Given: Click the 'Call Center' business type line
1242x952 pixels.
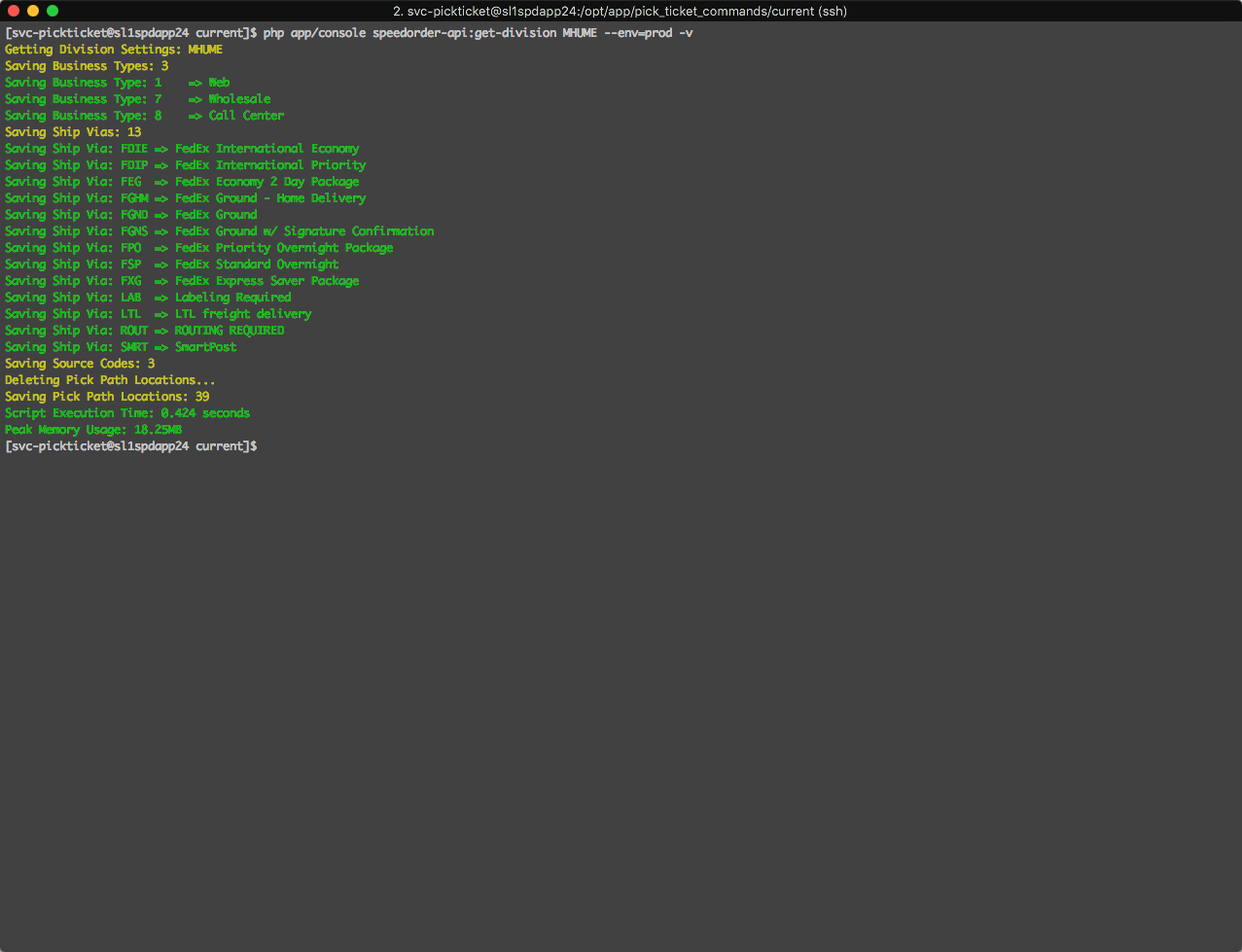Looking at the screenshot, I should click(144, 116).
